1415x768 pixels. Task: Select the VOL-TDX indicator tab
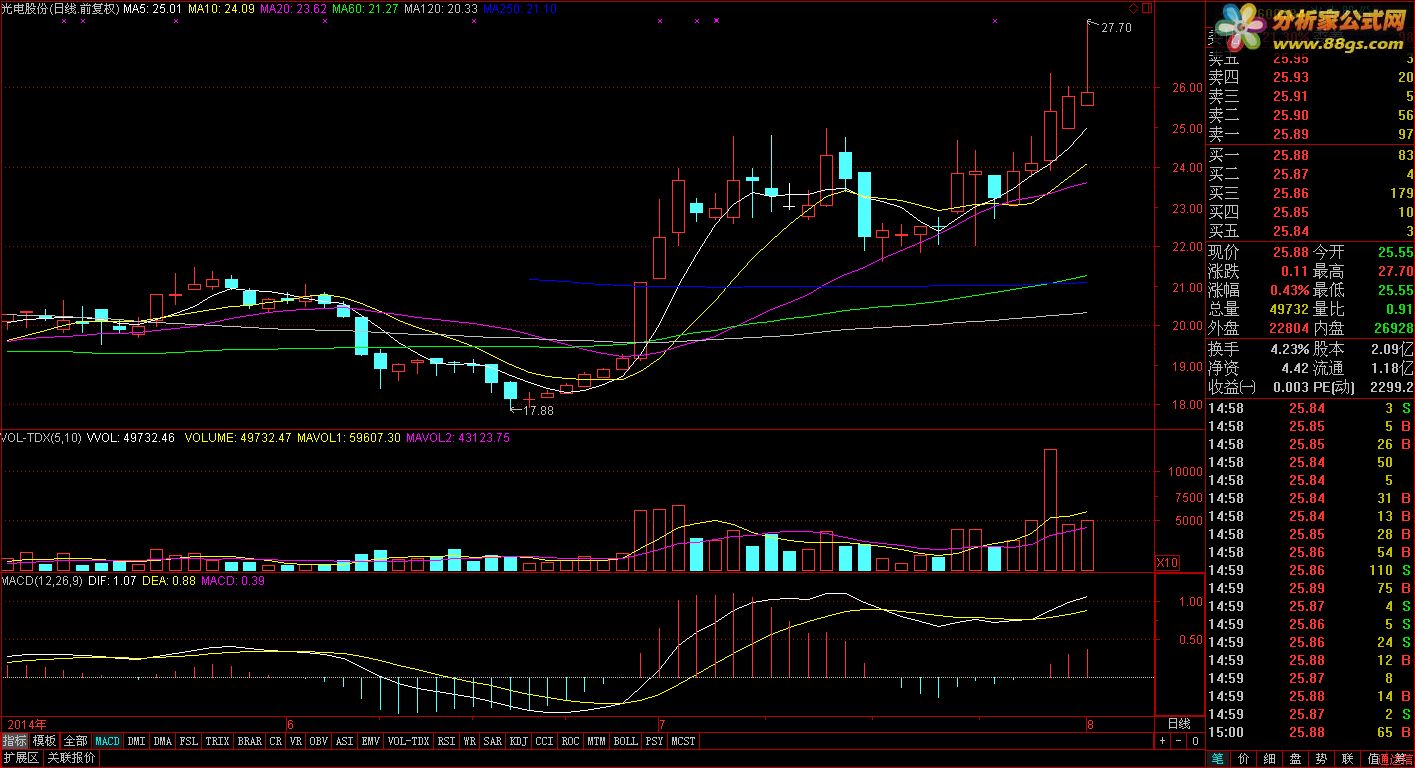(x=408, y=741)
